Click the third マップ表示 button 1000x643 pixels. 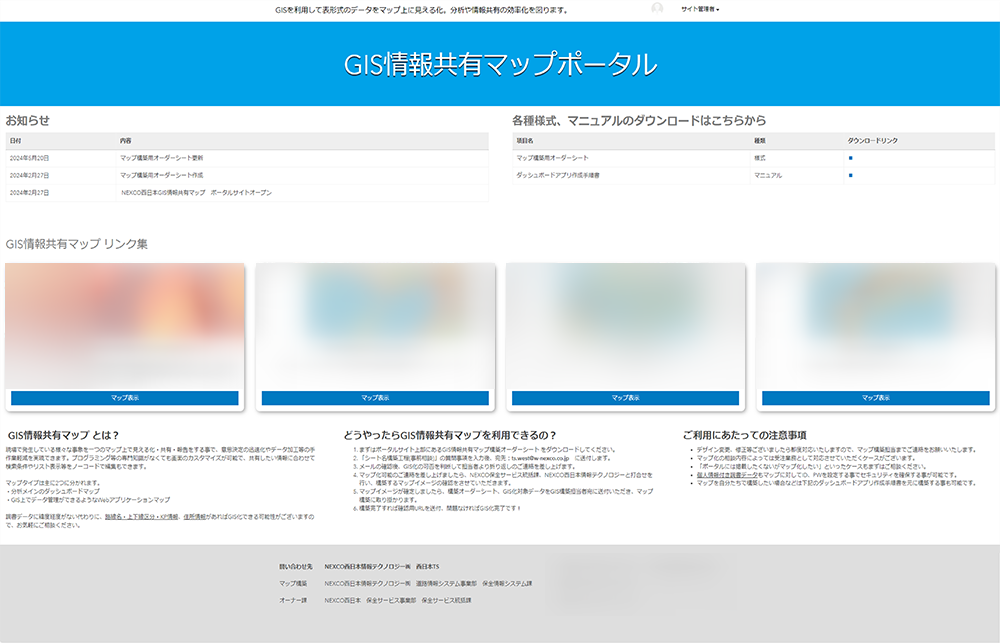coord(625,398)
